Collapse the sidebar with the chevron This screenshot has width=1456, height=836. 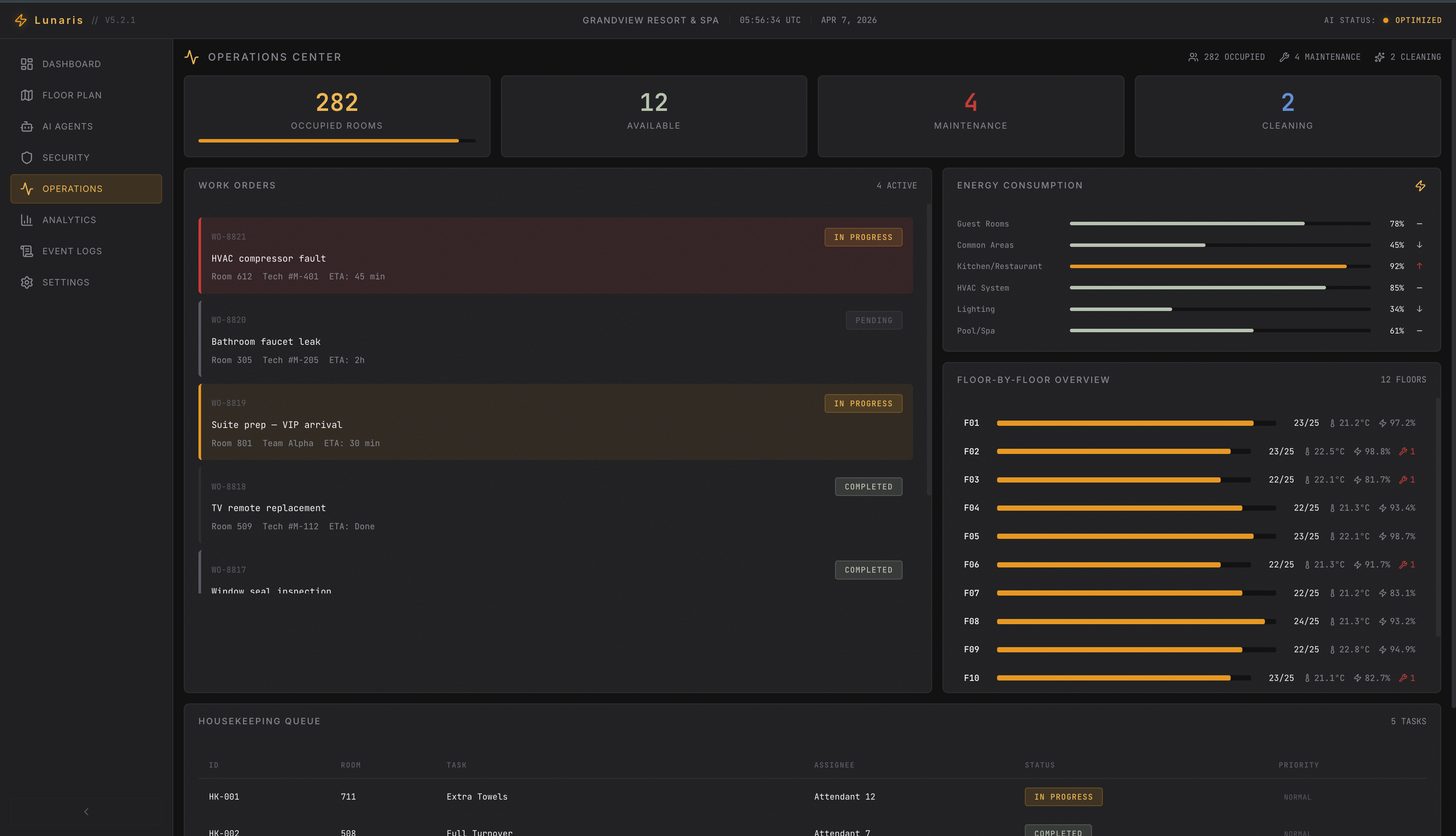pyautogui.click(x=86, y=811)
